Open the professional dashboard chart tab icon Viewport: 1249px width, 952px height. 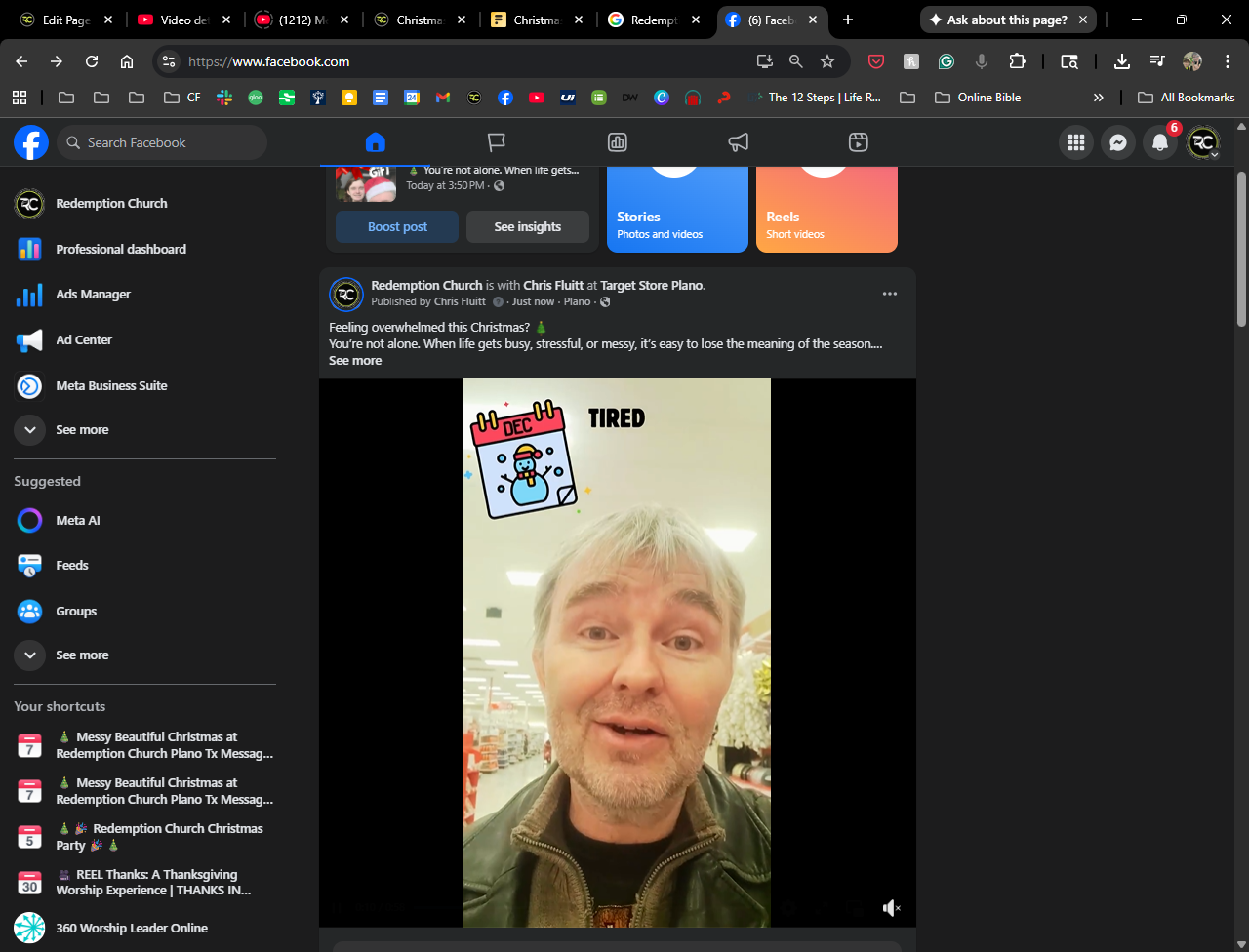pyautogui.click(x=618, y=142)
